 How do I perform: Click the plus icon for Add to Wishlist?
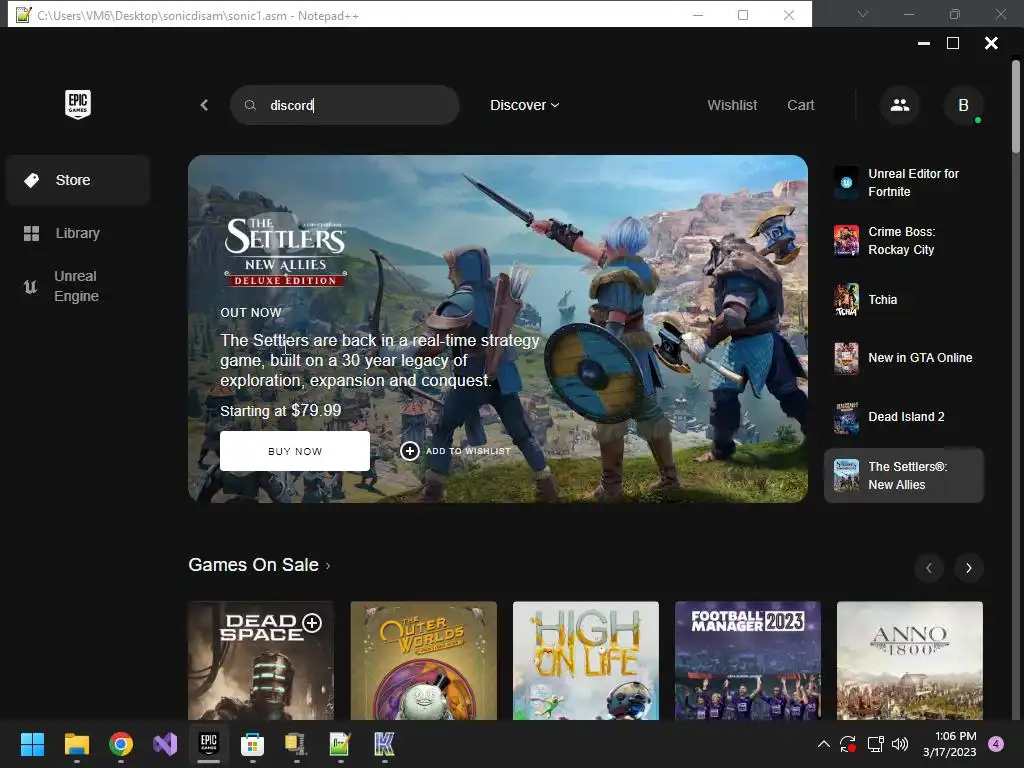pyautogui.click(x=409, y=451)
